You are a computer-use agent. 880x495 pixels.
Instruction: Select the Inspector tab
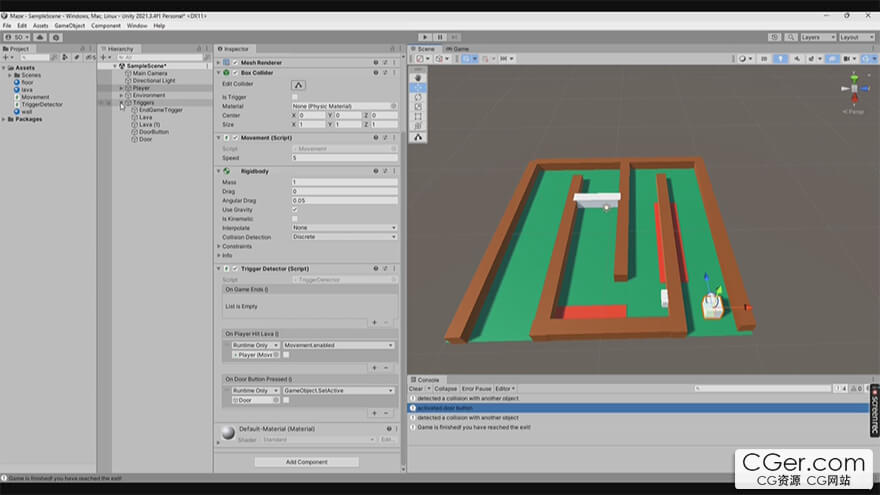click(233, 49)
